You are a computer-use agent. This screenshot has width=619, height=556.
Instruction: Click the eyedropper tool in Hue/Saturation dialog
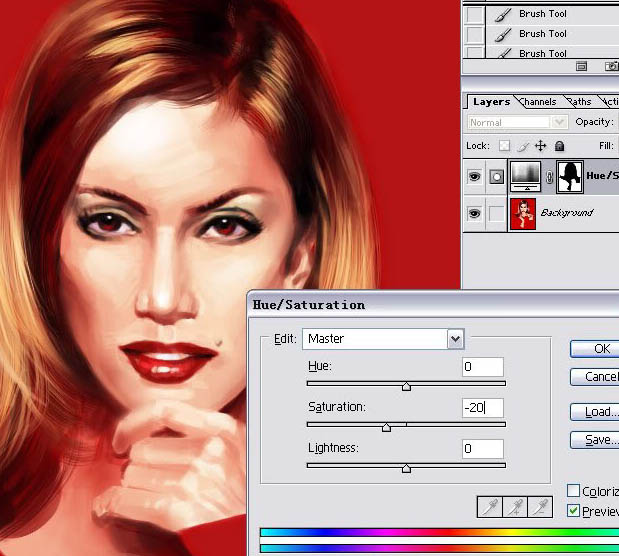(490, 507)
